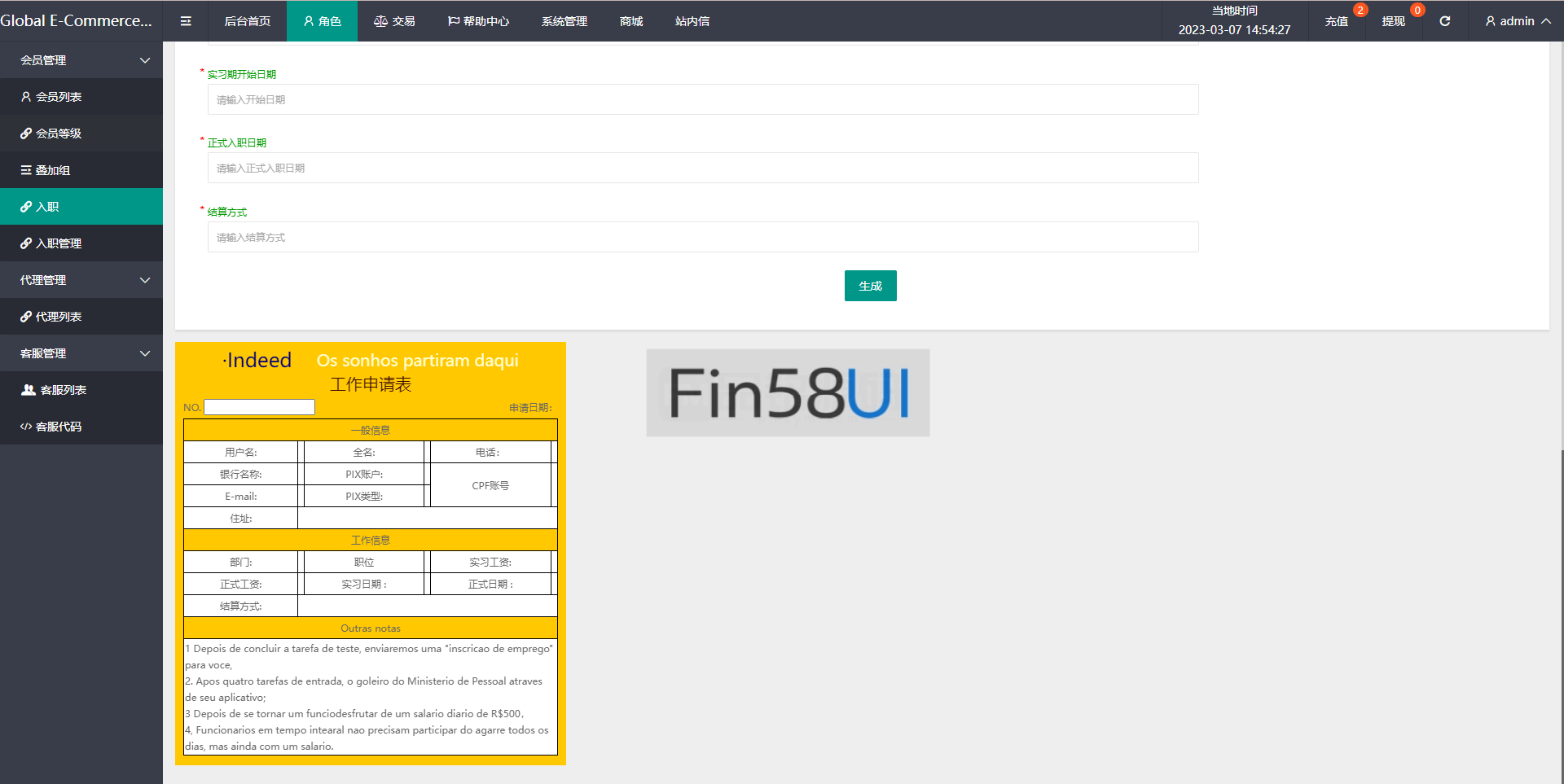Click the 生成 button
The width and height of the screenshot is (1564, 784).
click(870, 286)
